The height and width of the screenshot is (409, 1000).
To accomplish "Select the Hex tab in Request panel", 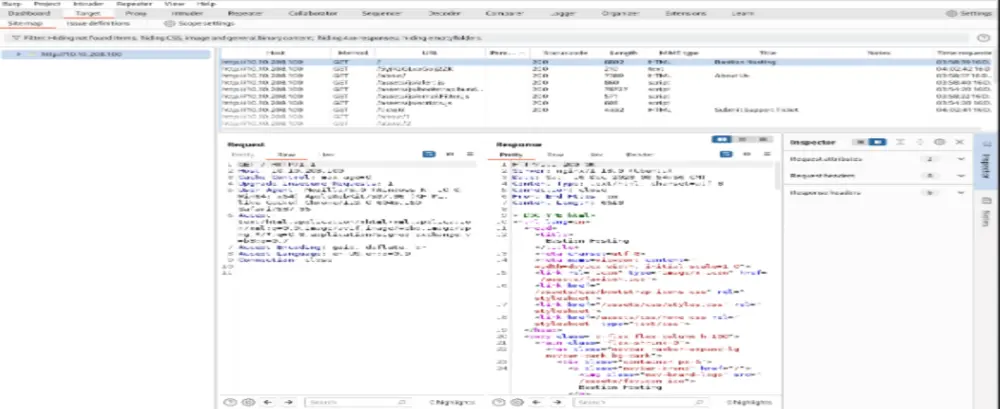I will [x=327, y=154].
